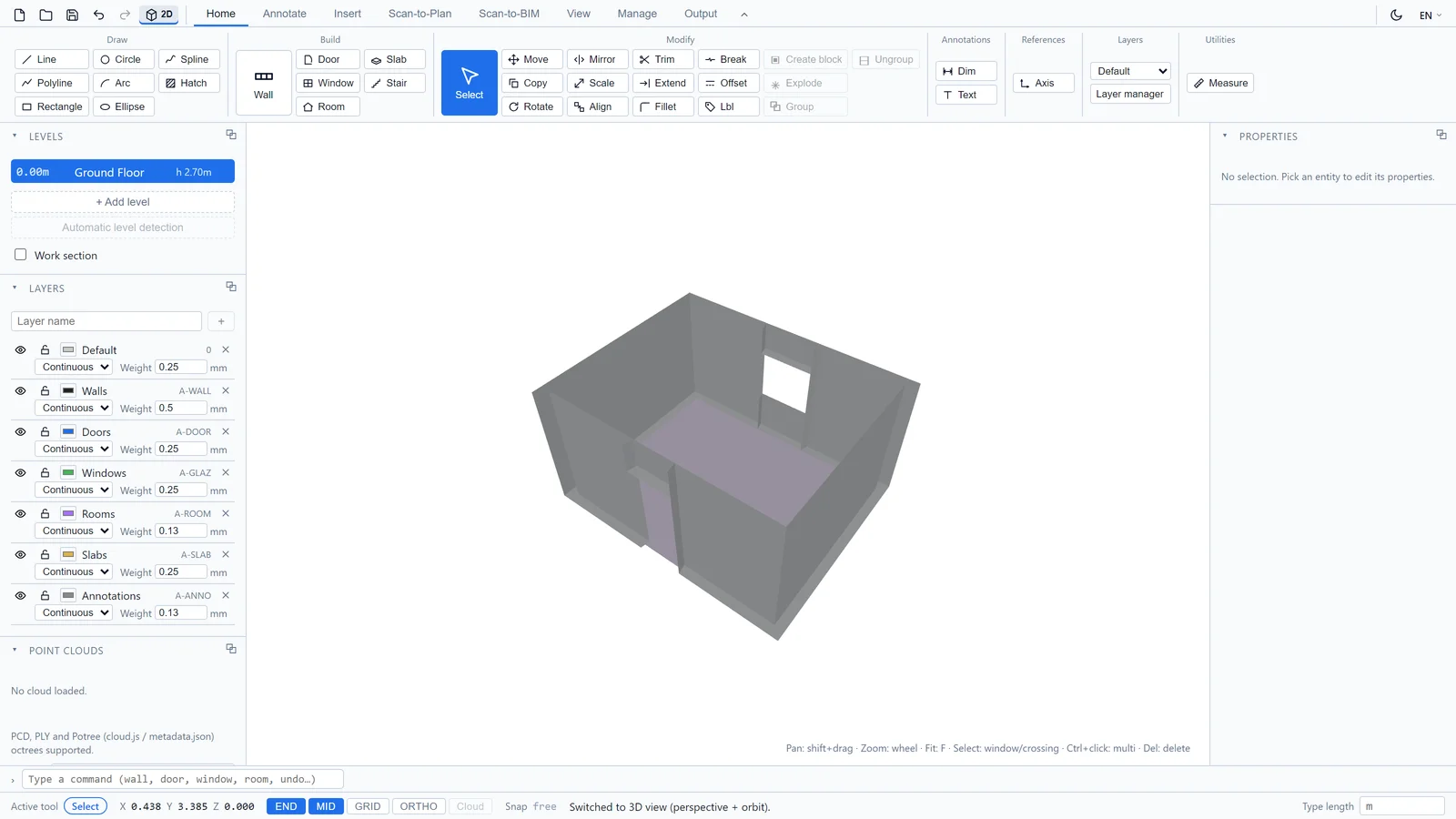Choose the Mirror modify tool
Viewport: 1456px width, 819px height.
pyautogui.click(x=597, y=59)
